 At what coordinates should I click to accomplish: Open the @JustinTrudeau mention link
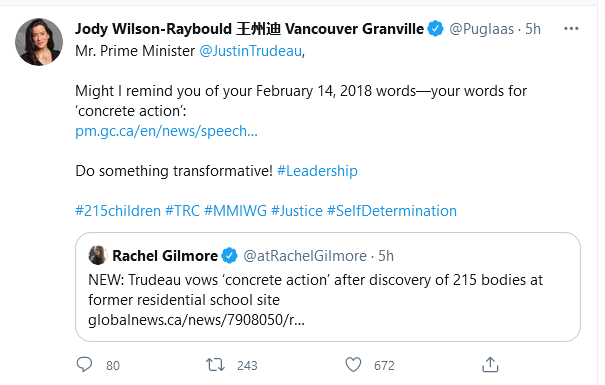250,51
